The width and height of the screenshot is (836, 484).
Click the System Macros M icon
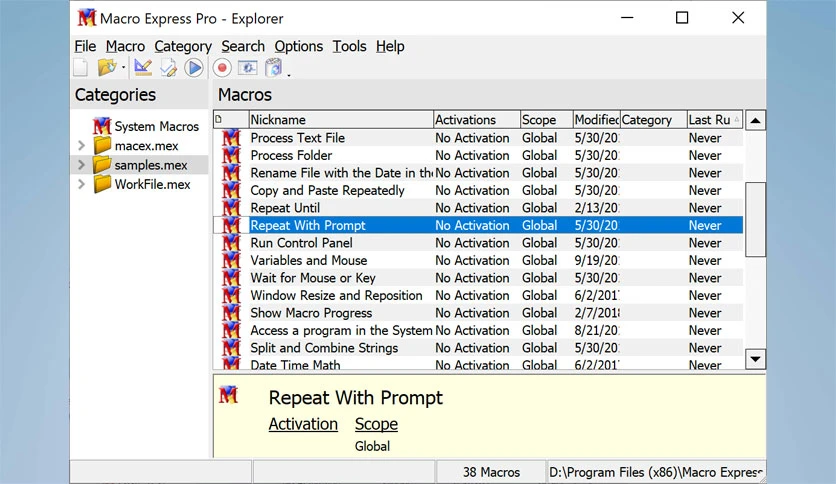[x=102, y=126]
